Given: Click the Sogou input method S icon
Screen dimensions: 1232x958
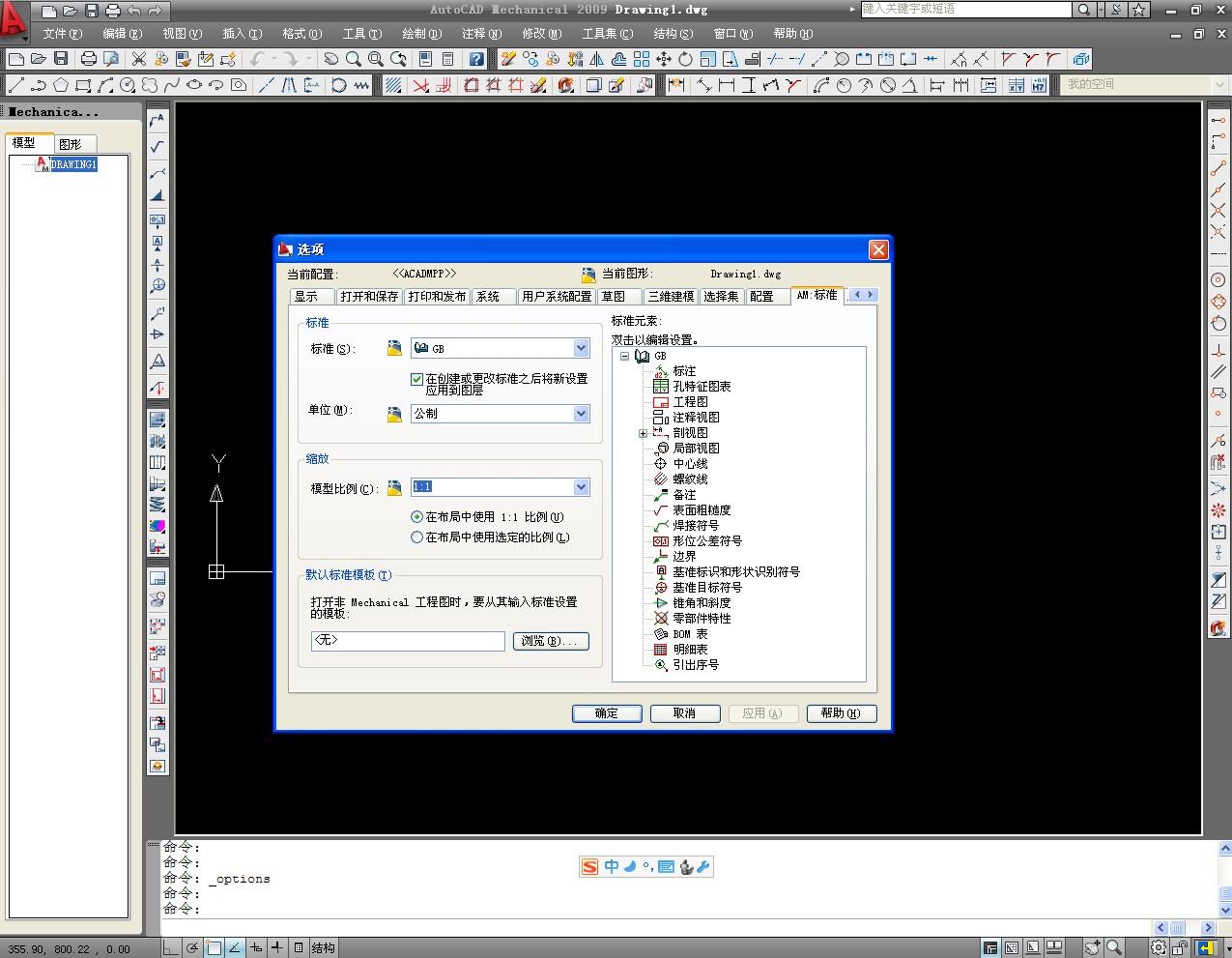Looking at the screenshot, I should (x=589, y=866).
